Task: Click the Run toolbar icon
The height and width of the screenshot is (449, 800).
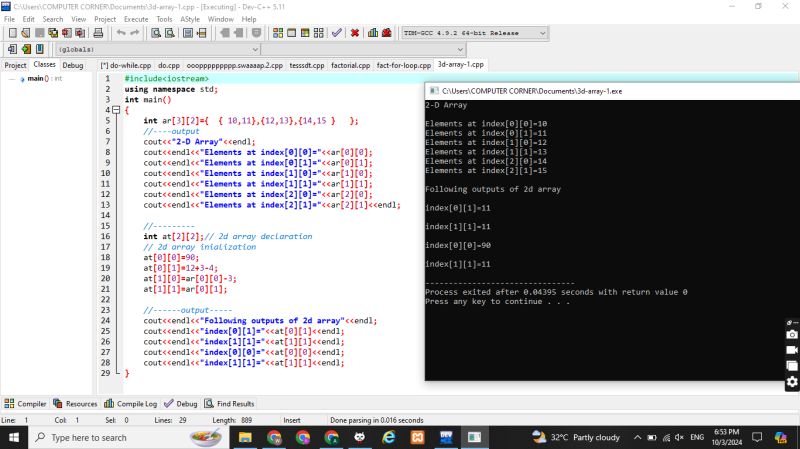Action: (291, 33)
